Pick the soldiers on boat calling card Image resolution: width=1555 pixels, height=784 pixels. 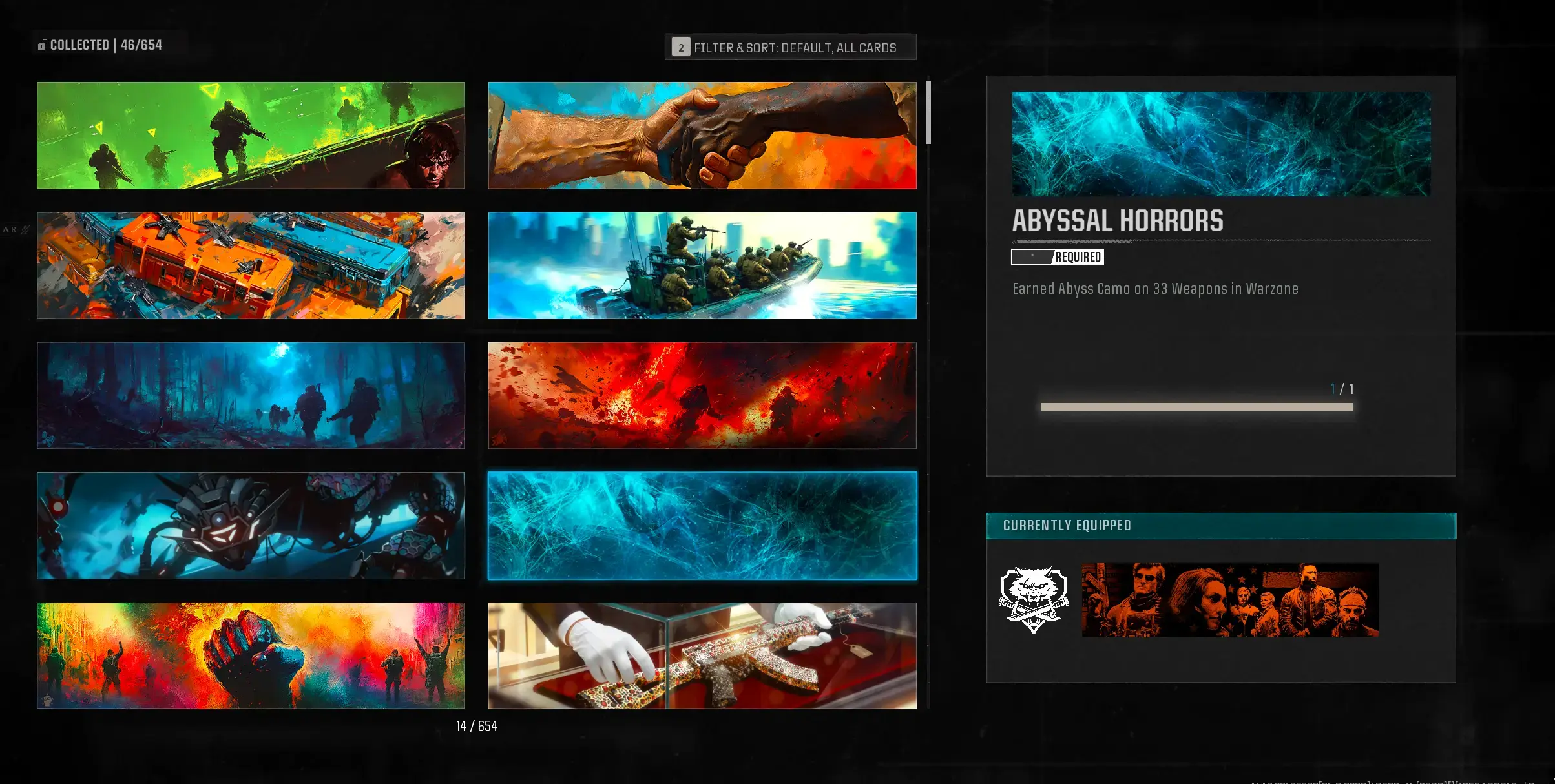702,265
